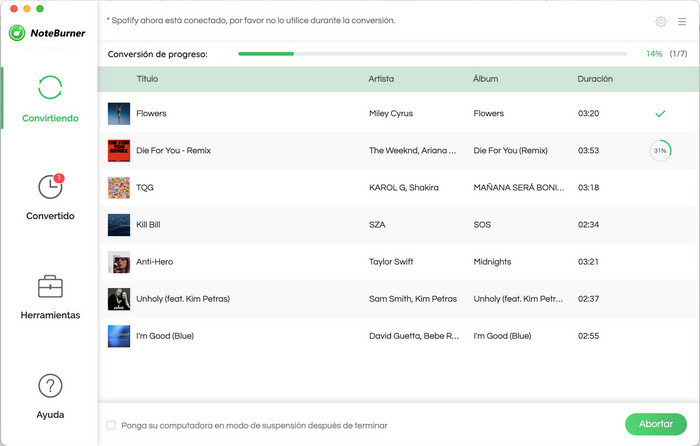Click the Conversión de progreso label
700x446 pixels.
(158, 54)
